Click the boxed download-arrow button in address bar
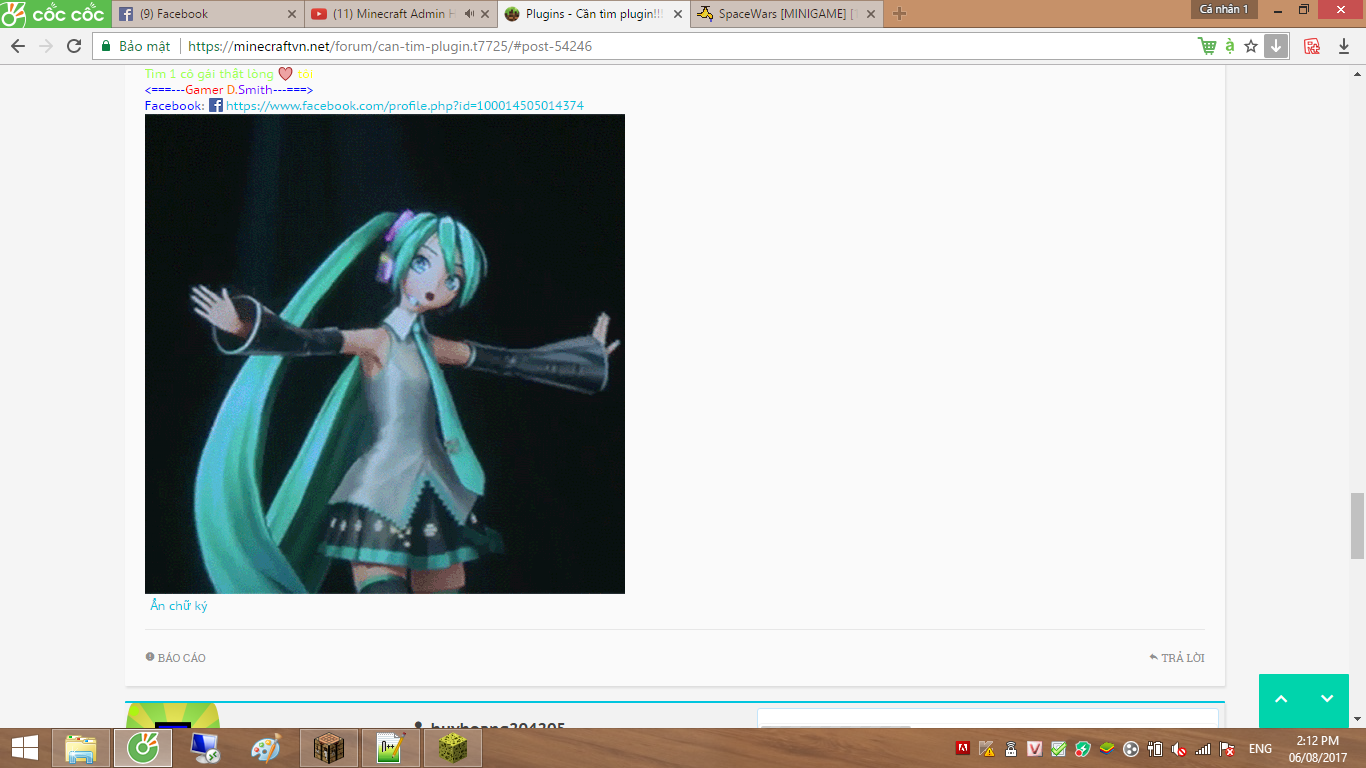1366x768 pixels. 1276,46
